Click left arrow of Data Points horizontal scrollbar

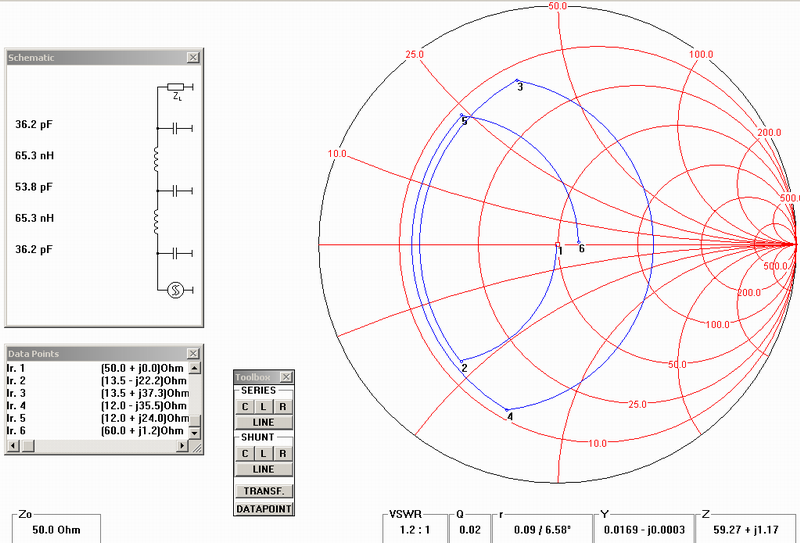13,446
